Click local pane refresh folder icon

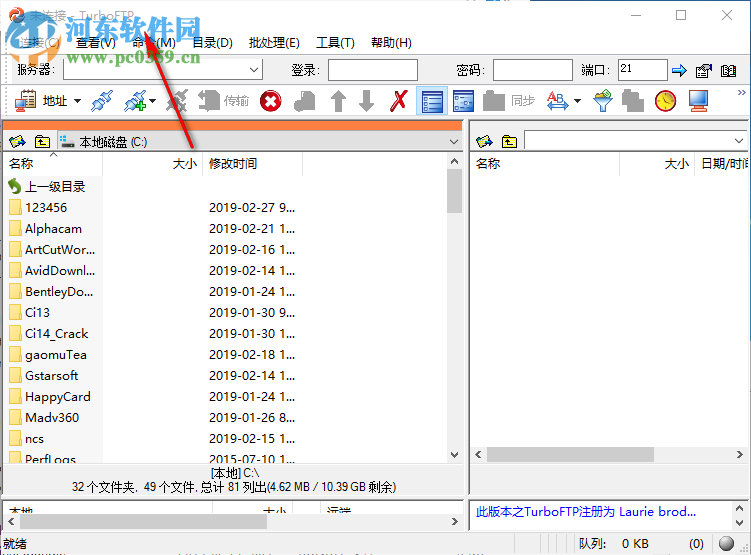pos(17,141)
